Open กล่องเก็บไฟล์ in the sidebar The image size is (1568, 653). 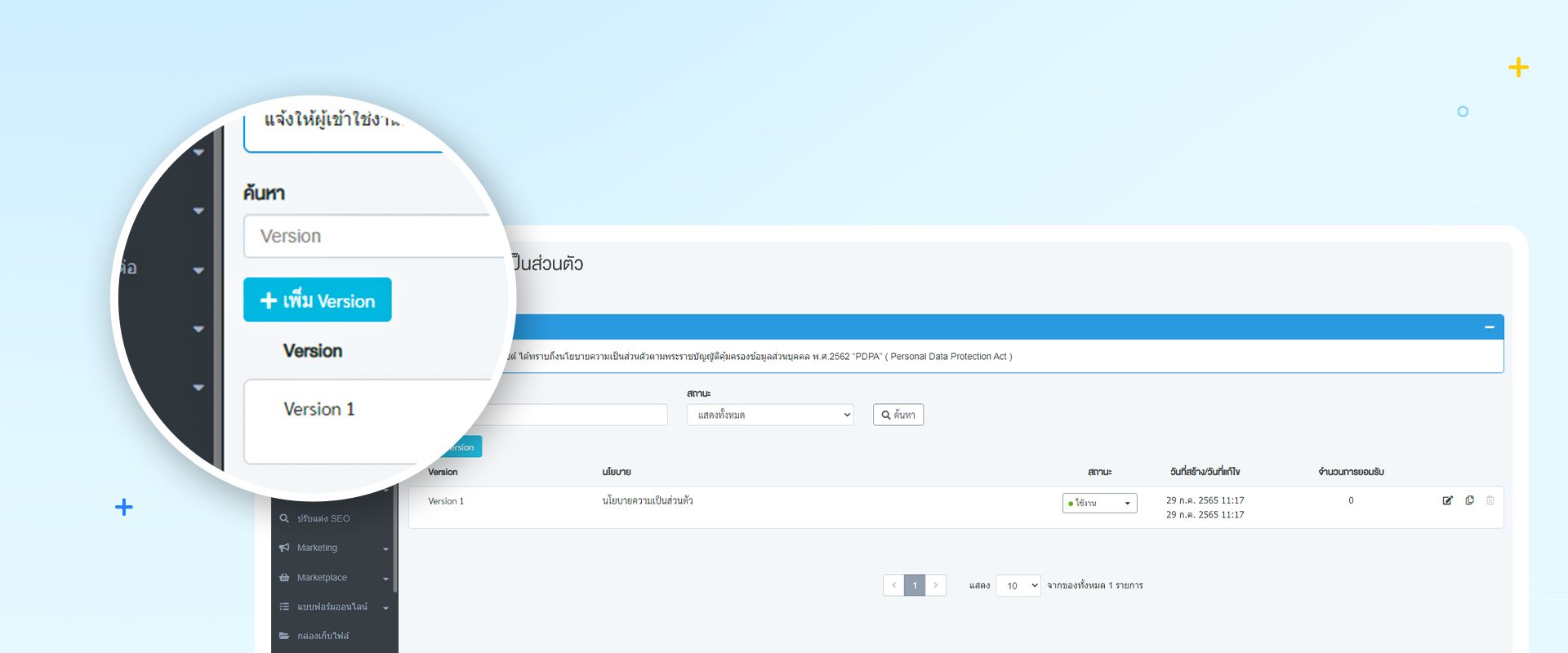(323, 636)
